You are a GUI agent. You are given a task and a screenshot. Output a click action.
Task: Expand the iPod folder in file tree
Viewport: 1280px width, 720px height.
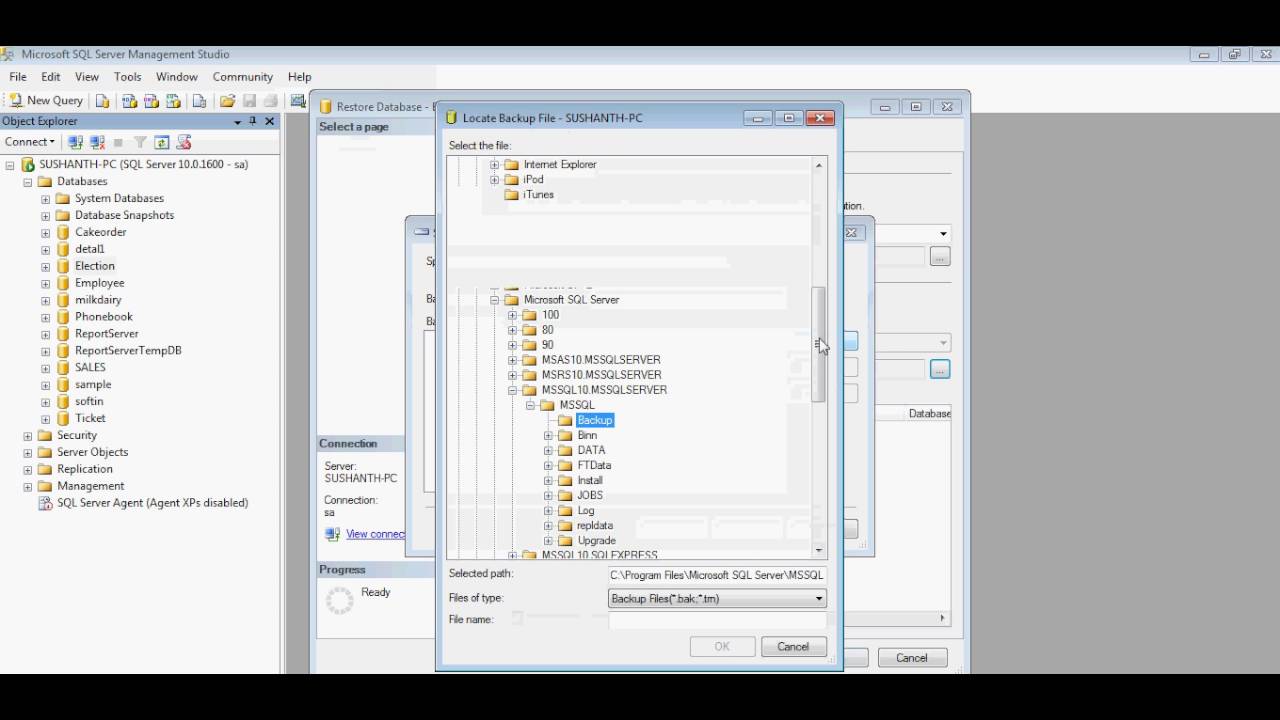pos(494,180)
